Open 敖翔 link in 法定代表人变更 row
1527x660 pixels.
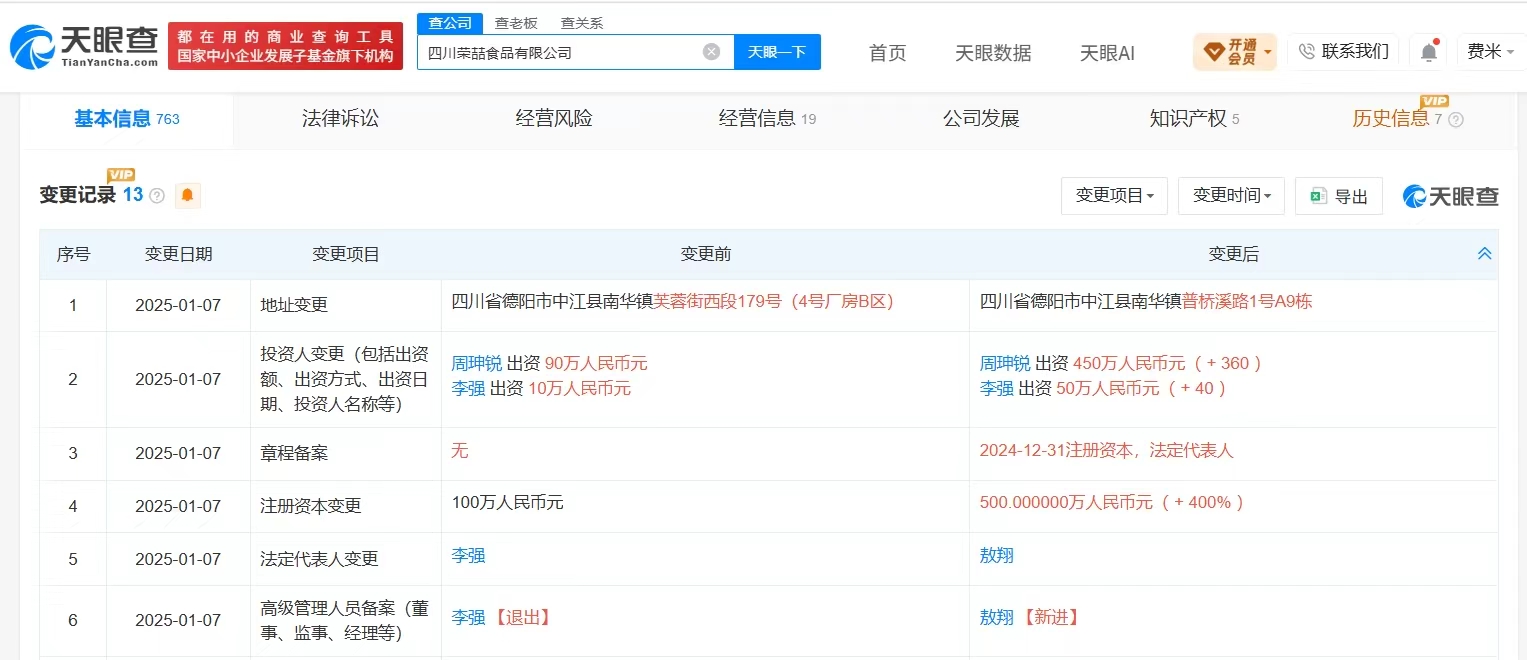pos(996,555)
